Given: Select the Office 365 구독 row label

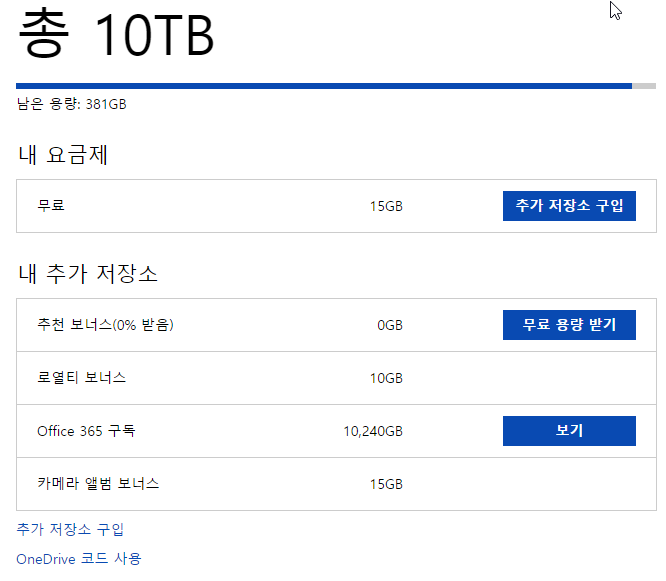Looking at the screenshot, I should tap(86, 431).
